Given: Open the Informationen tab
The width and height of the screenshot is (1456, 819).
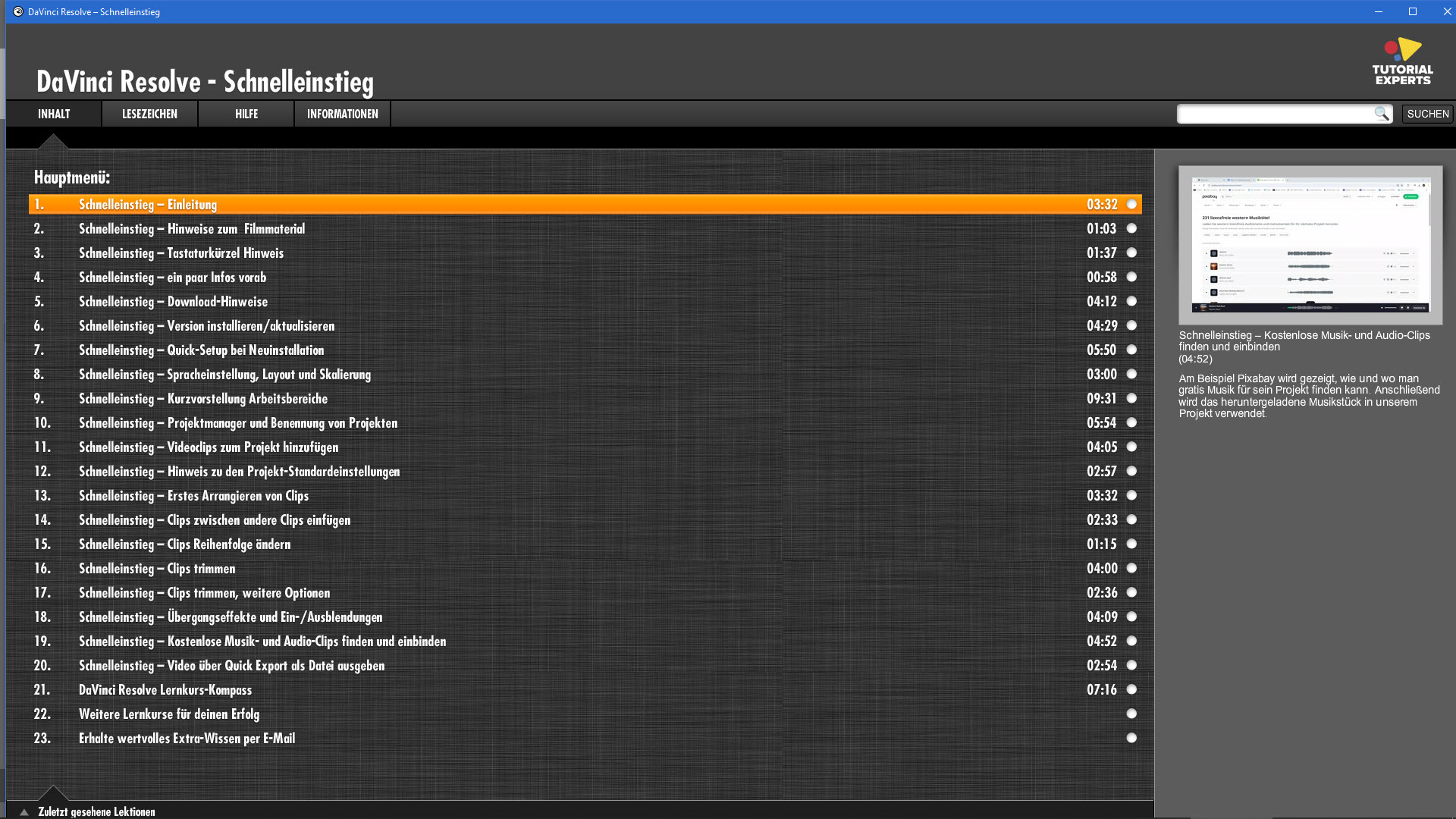Looking at the screenshot, I should tap(342, 114).
